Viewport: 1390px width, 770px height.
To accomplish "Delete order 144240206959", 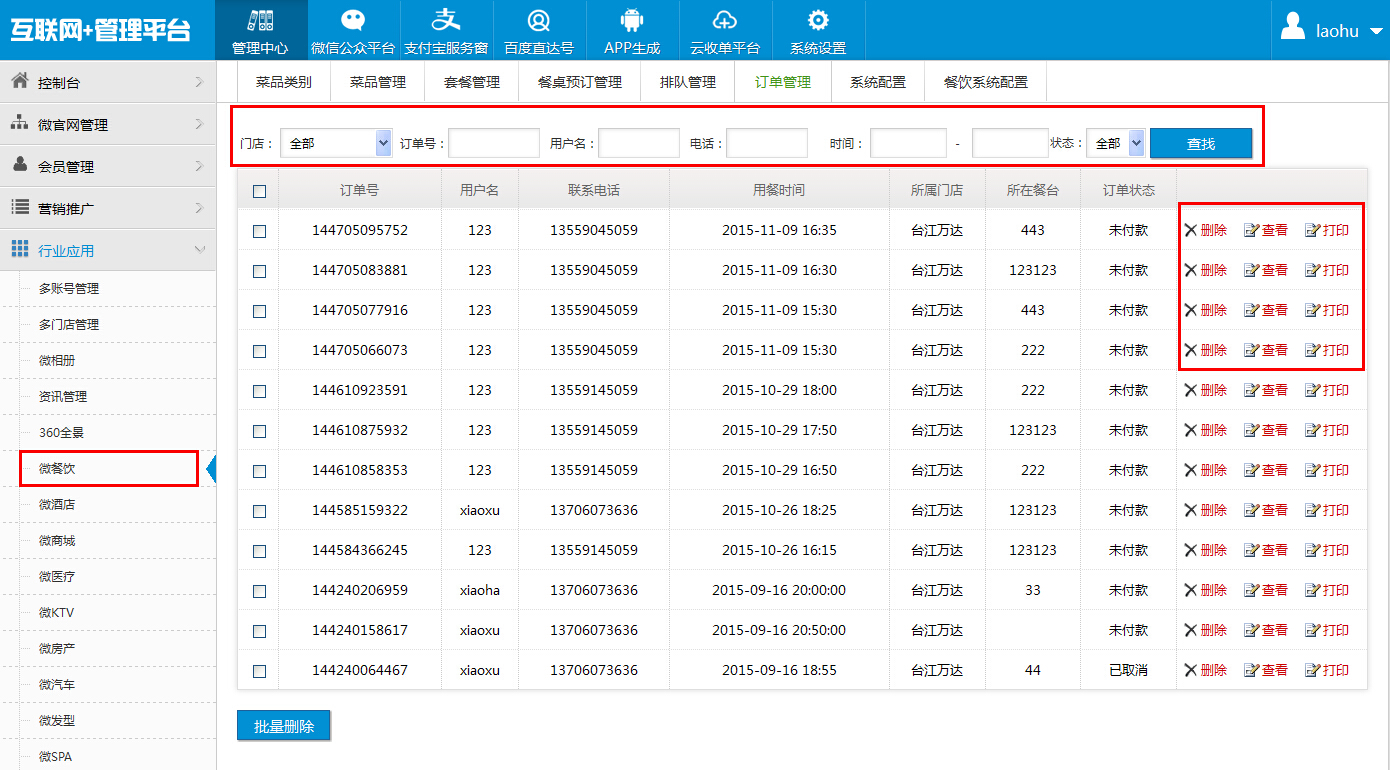I will pyautogui.click(x=1206, y=590).
